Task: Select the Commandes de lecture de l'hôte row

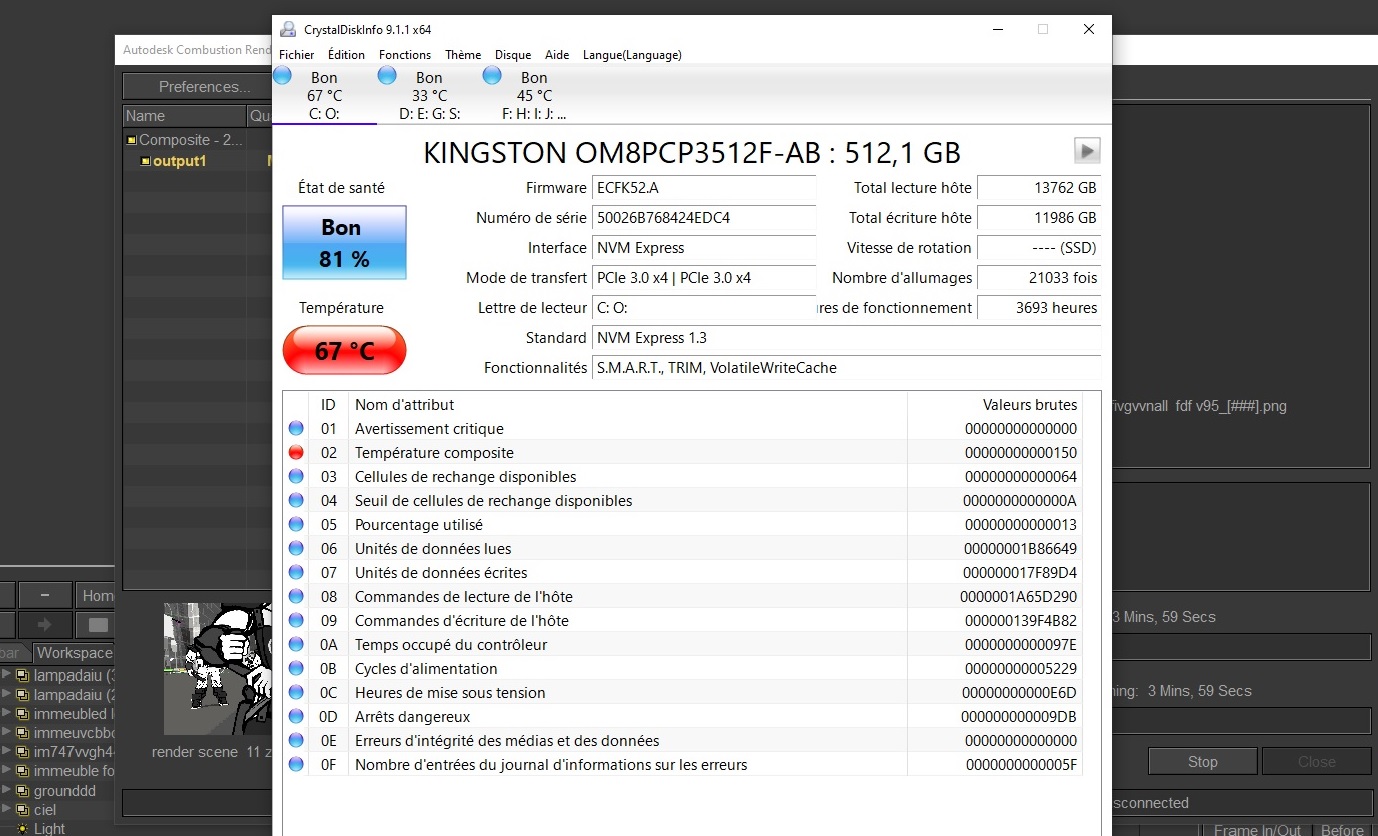Action: point(683,596)
